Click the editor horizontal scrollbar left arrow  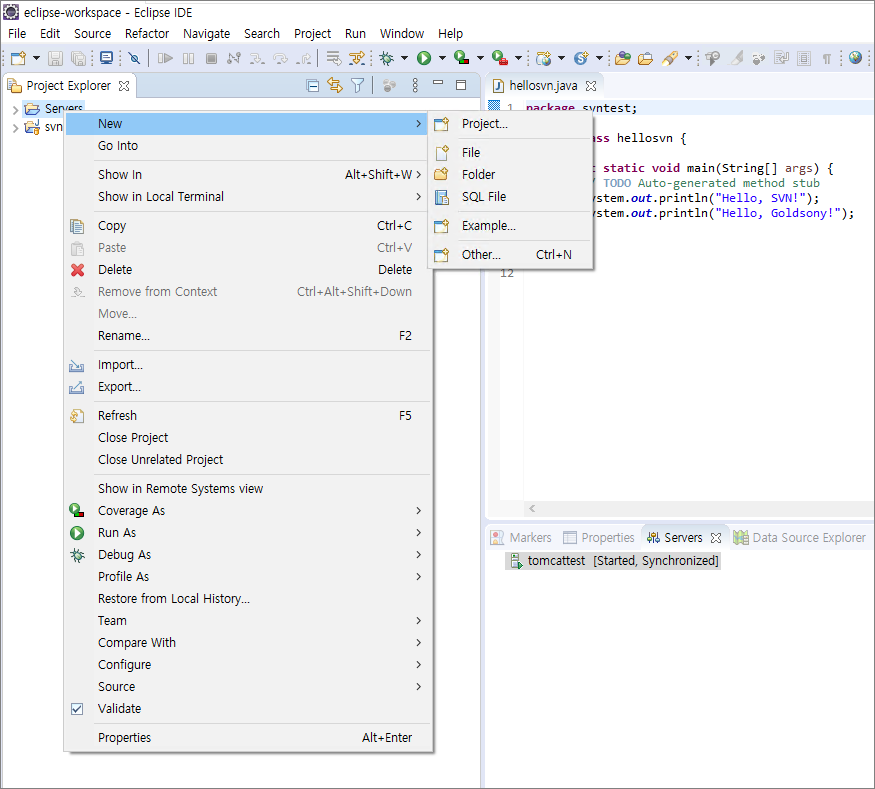532,508
